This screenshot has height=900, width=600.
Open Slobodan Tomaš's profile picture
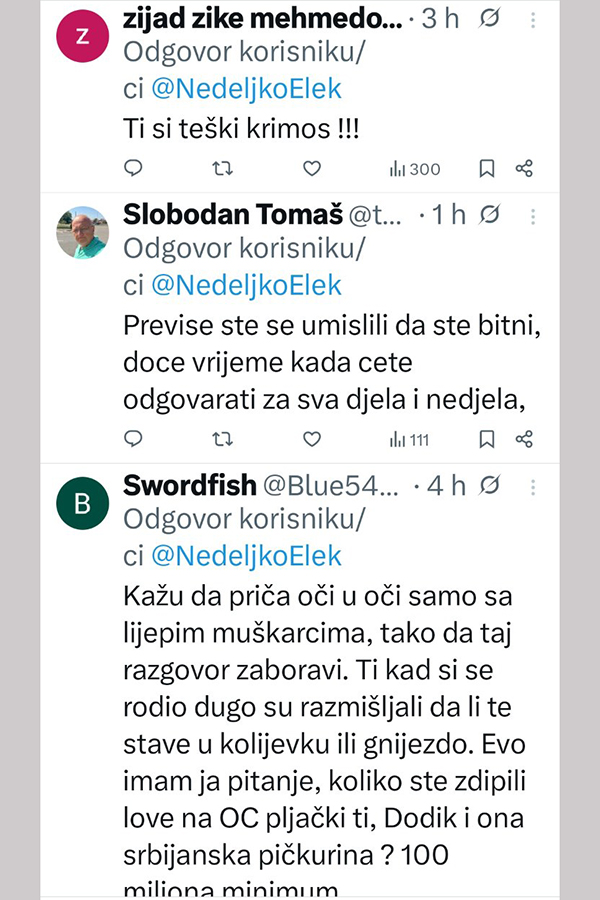pyautogui.click(x=83, y=232)
